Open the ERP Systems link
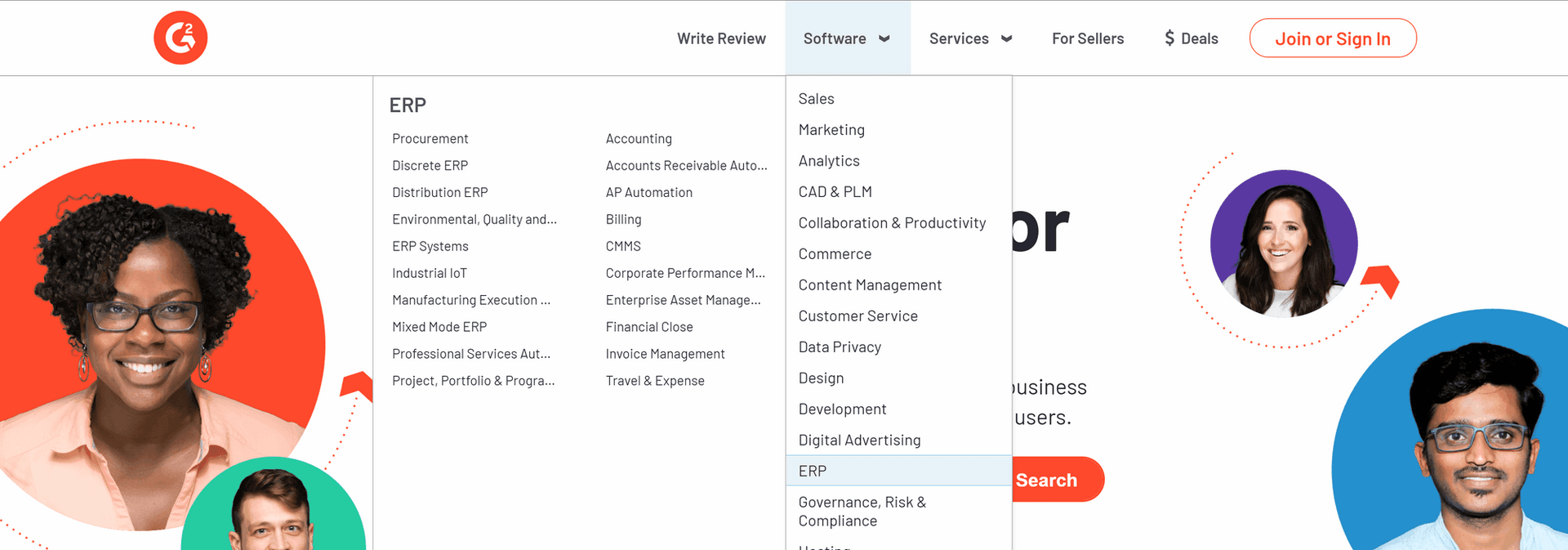This screenshot has height=550, width=1568. tap(430, 246)
